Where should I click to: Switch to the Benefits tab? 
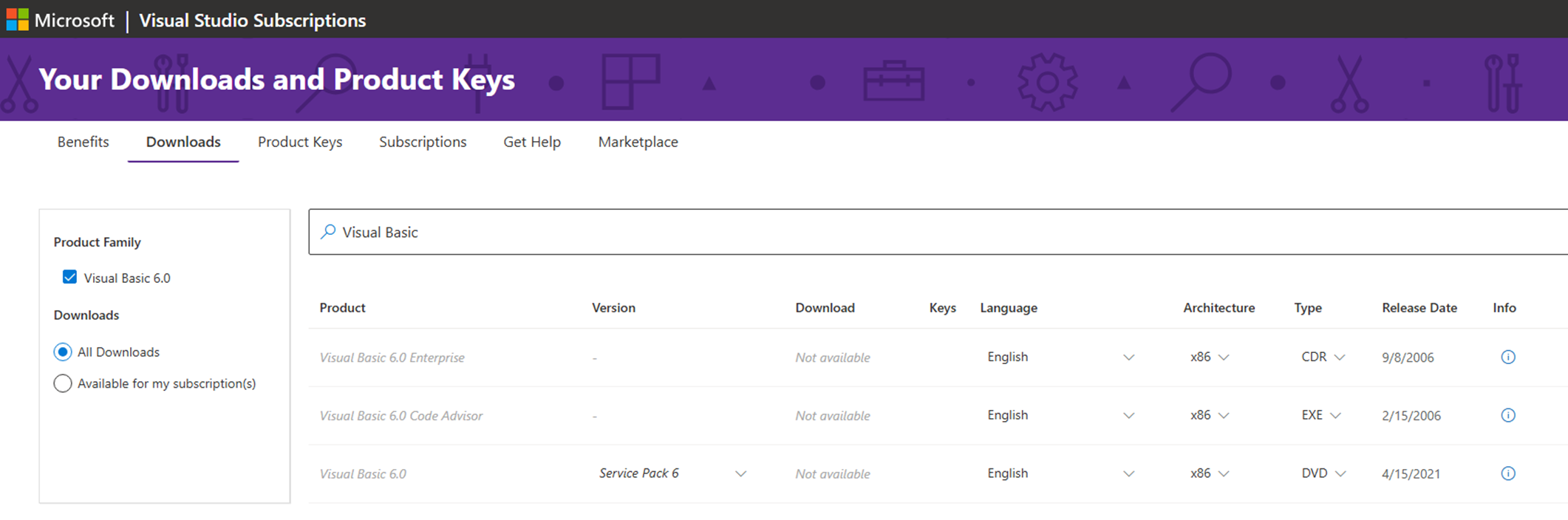tap(83, 142)
